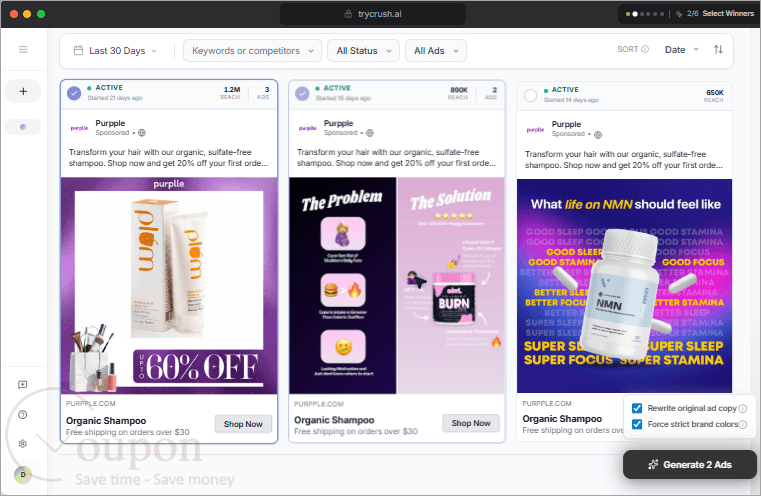Click the 650K REACH stat
761x496 pixels.
[714, 96]
